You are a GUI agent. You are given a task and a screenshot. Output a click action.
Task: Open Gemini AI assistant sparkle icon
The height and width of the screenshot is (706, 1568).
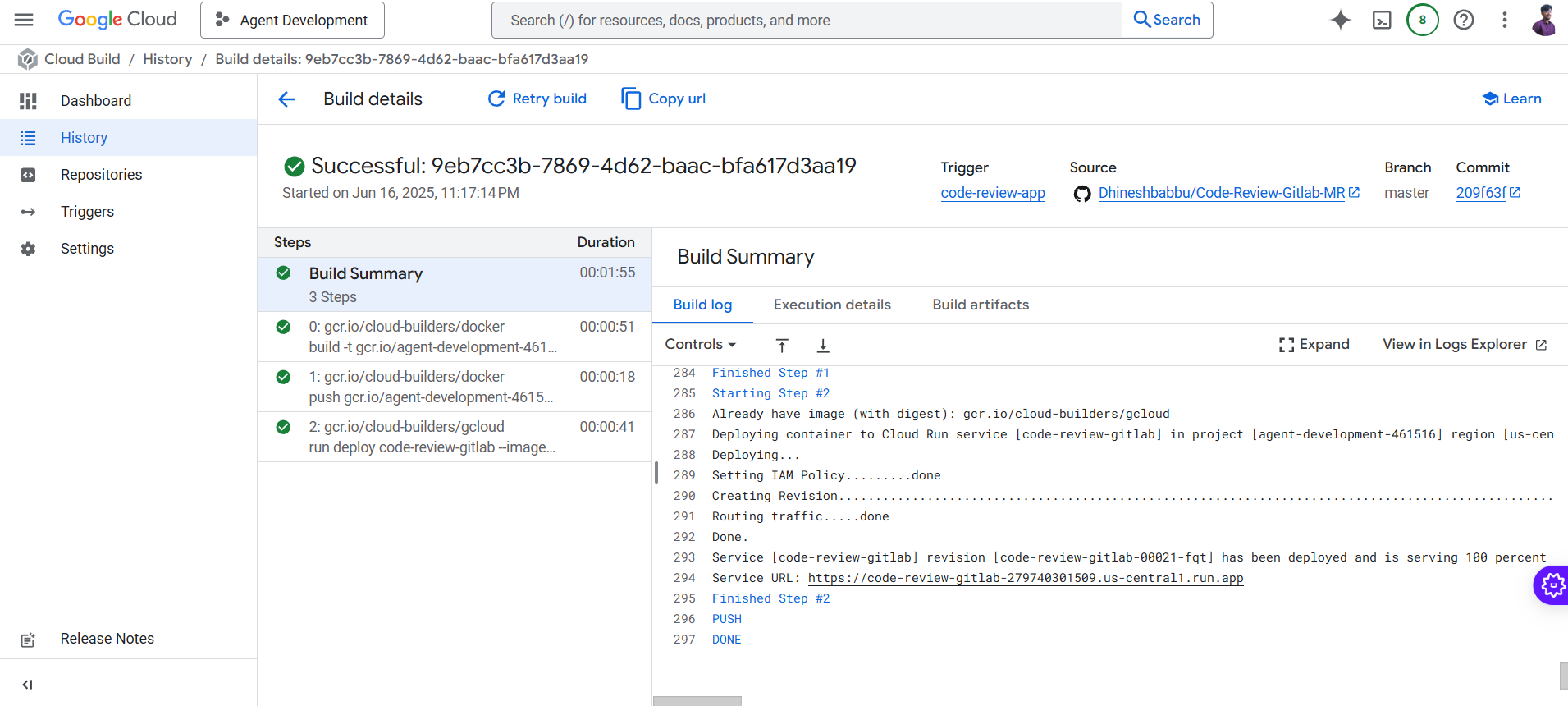[1341, 20]
